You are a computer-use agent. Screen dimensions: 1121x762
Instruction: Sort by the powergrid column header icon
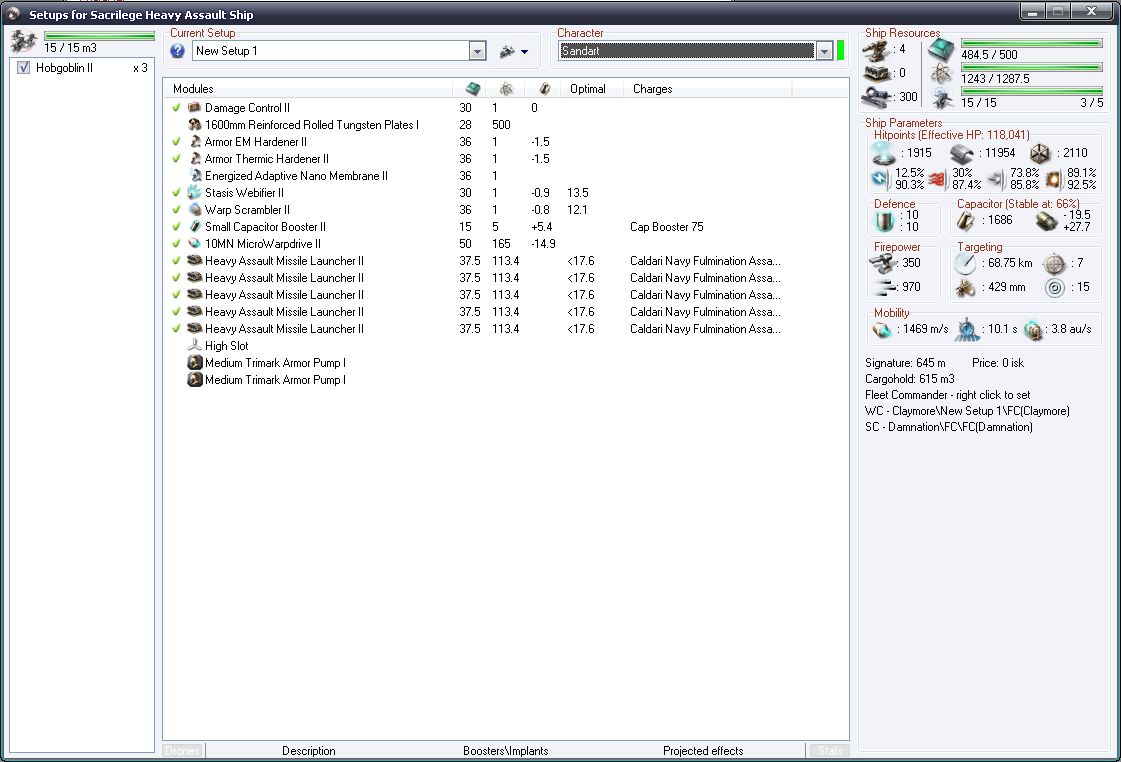point(506,89)
